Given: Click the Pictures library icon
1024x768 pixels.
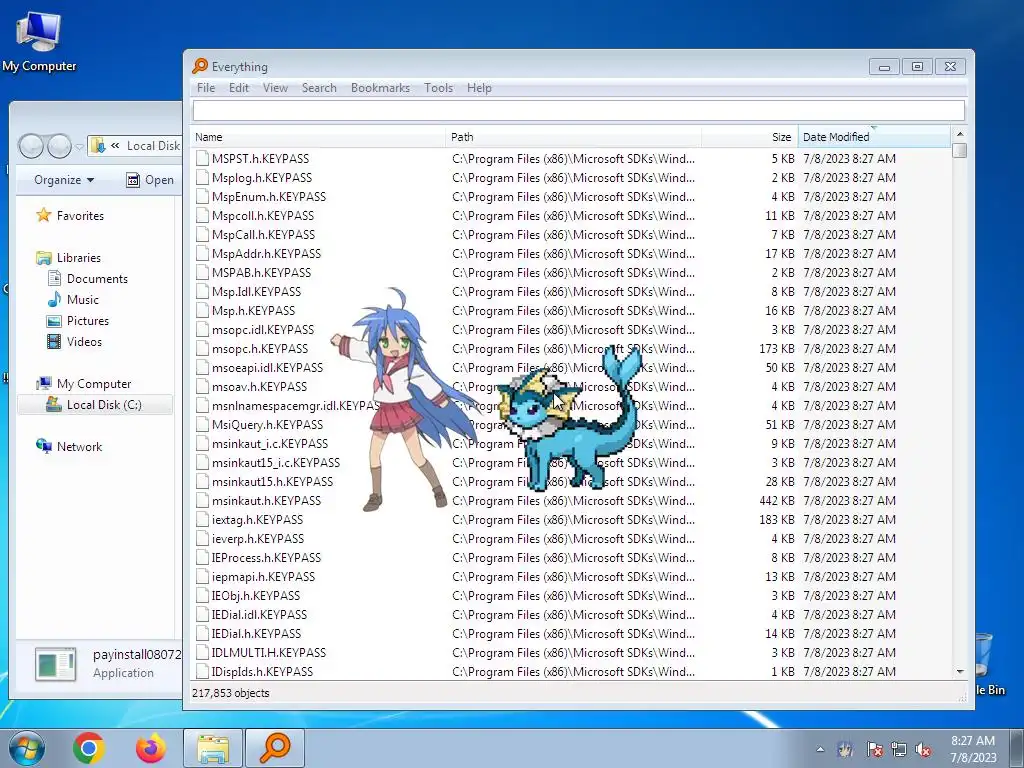Looking at the screenshot, I should (x=54, y=321).
